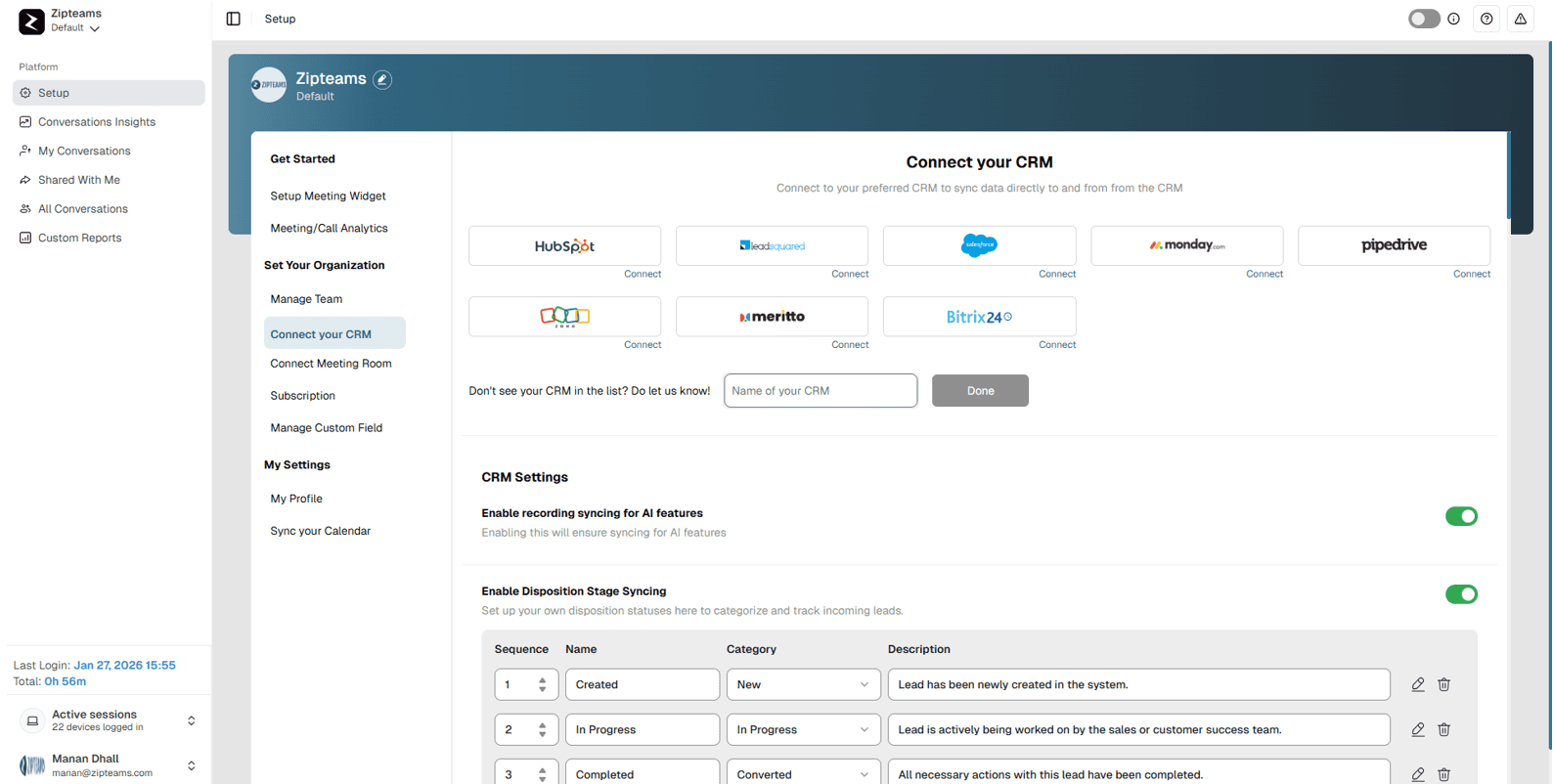Select the monday.com CRM card
The width and height of the screenshot is (1553, 784).
pyautogui.click(x=1186, y=245)
